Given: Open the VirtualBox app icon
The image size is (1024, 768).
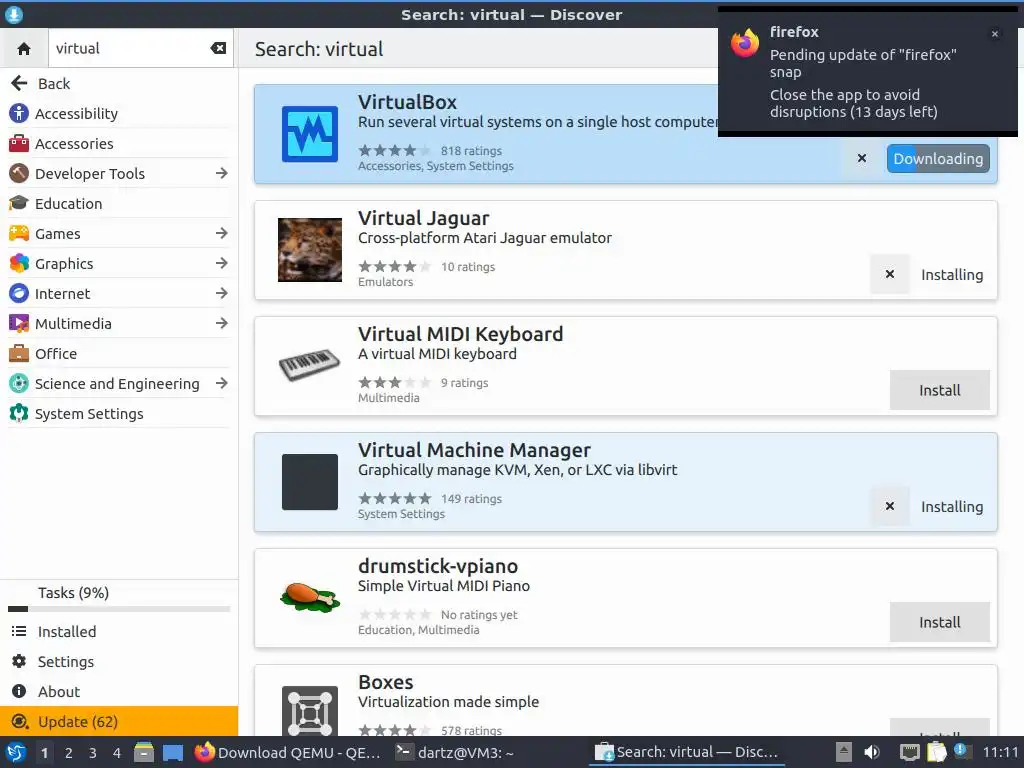Looking at the screenshot, I should 310,134.
